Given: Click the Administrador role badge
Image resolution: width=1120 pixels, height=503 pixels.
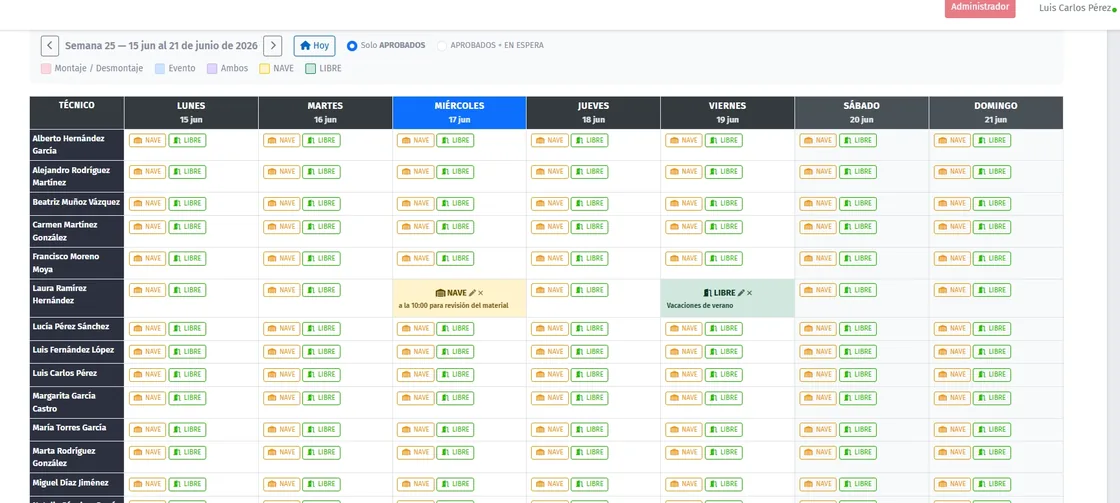Looking at the screenshot, I should 980,7.
